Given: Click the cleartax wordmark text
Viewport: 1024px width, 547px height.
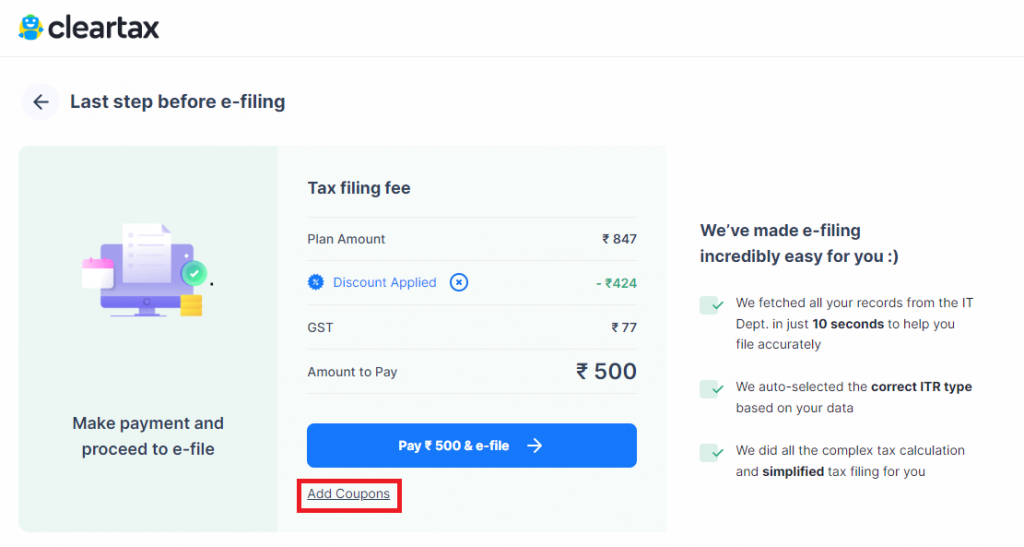Looking at the screenshot, I should [x=103, y=27].
